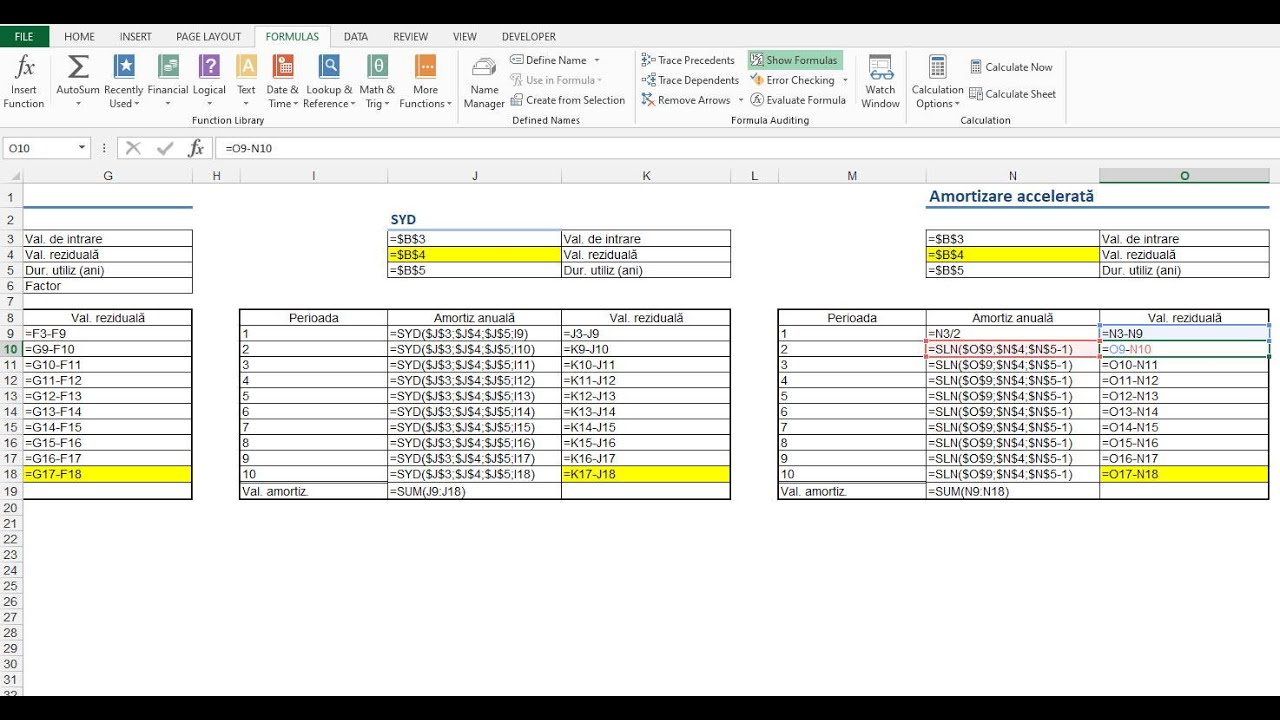Screen dimensions: 1280x720
Task: Open the Name Manager
Action: coord(484,82)
